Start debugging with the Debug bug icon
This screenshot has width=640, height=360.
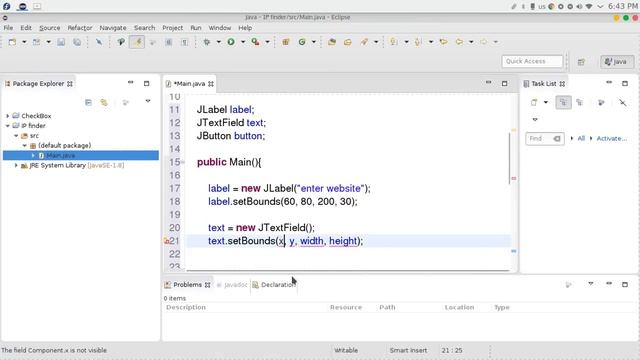tap(207, 42)
